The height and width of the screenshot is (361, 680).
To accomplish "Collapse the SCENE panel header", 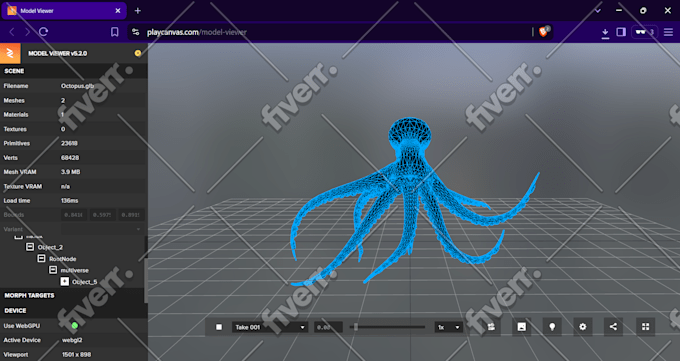I will (74, 71).
